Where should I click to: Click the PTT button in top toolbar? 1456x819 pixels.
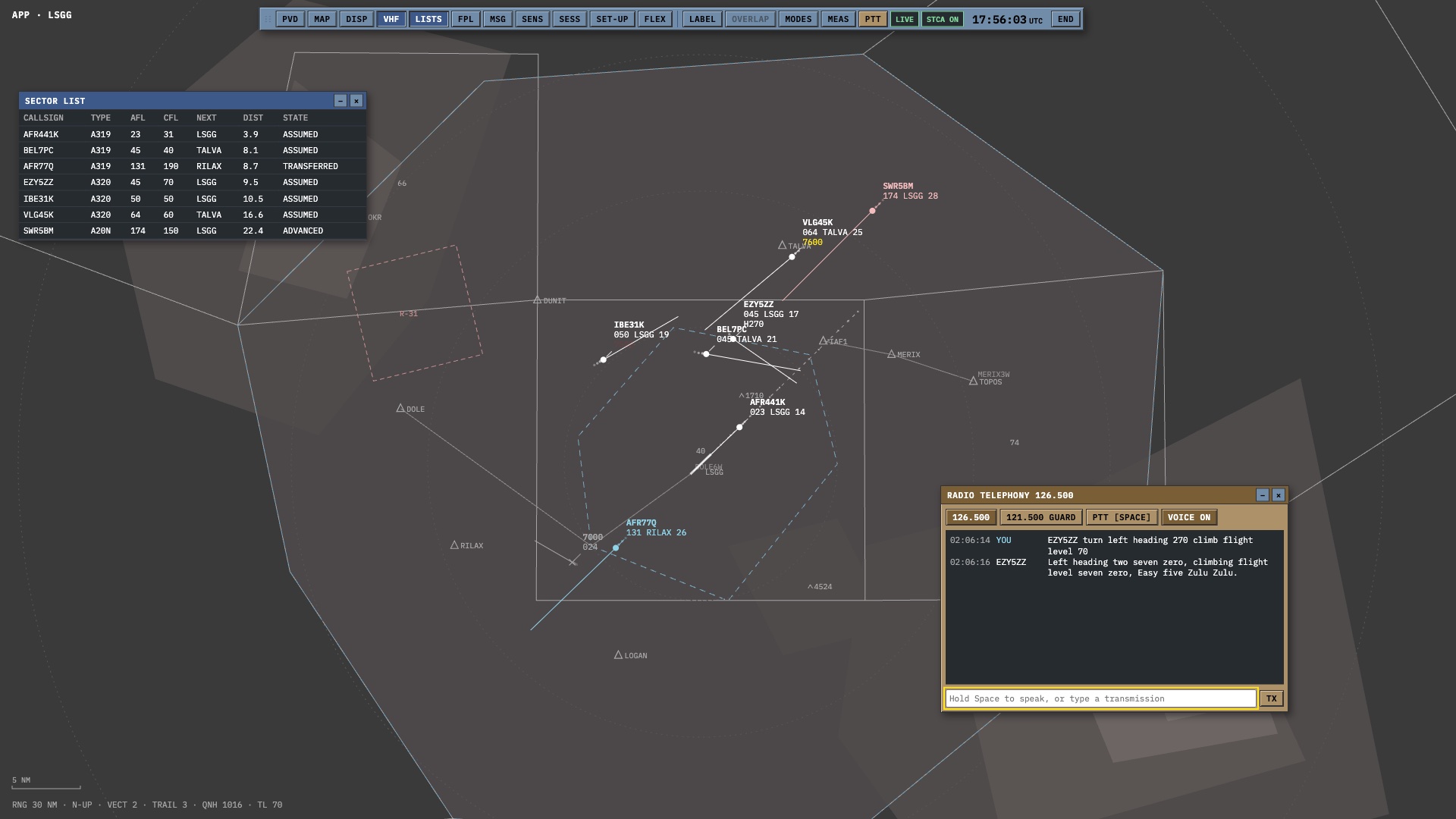[x=873, y=19]
